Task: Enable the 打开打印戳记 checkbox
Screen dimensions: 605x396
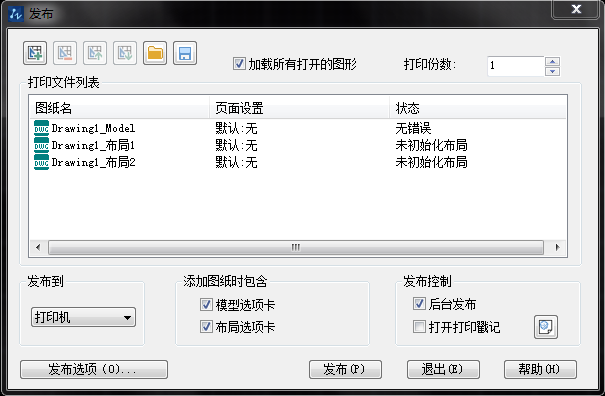Action: pyautogui.click(x=419, y=327)
